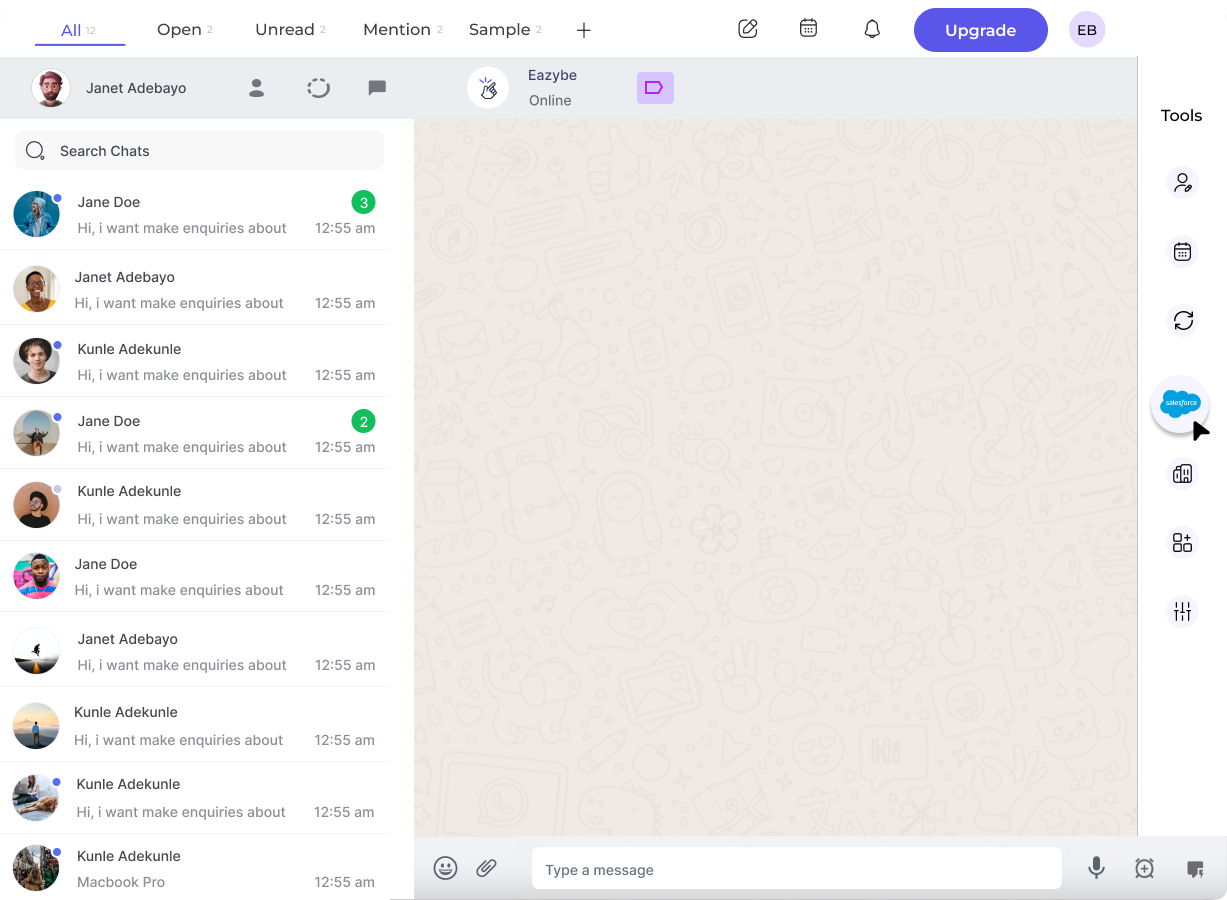
Task: Click the purple label tag icon beside Eazybe
Action: 655,88
